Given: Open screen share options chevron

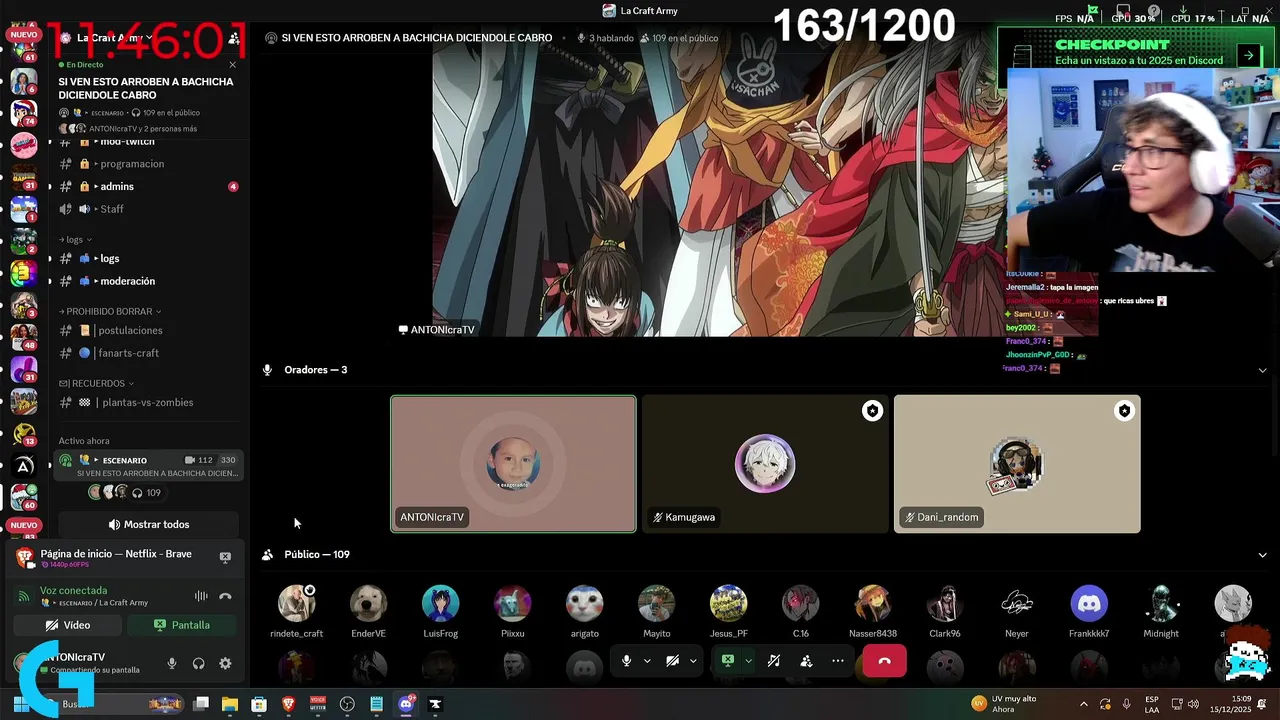Looking at the screenshot, I should pos(748,661).
